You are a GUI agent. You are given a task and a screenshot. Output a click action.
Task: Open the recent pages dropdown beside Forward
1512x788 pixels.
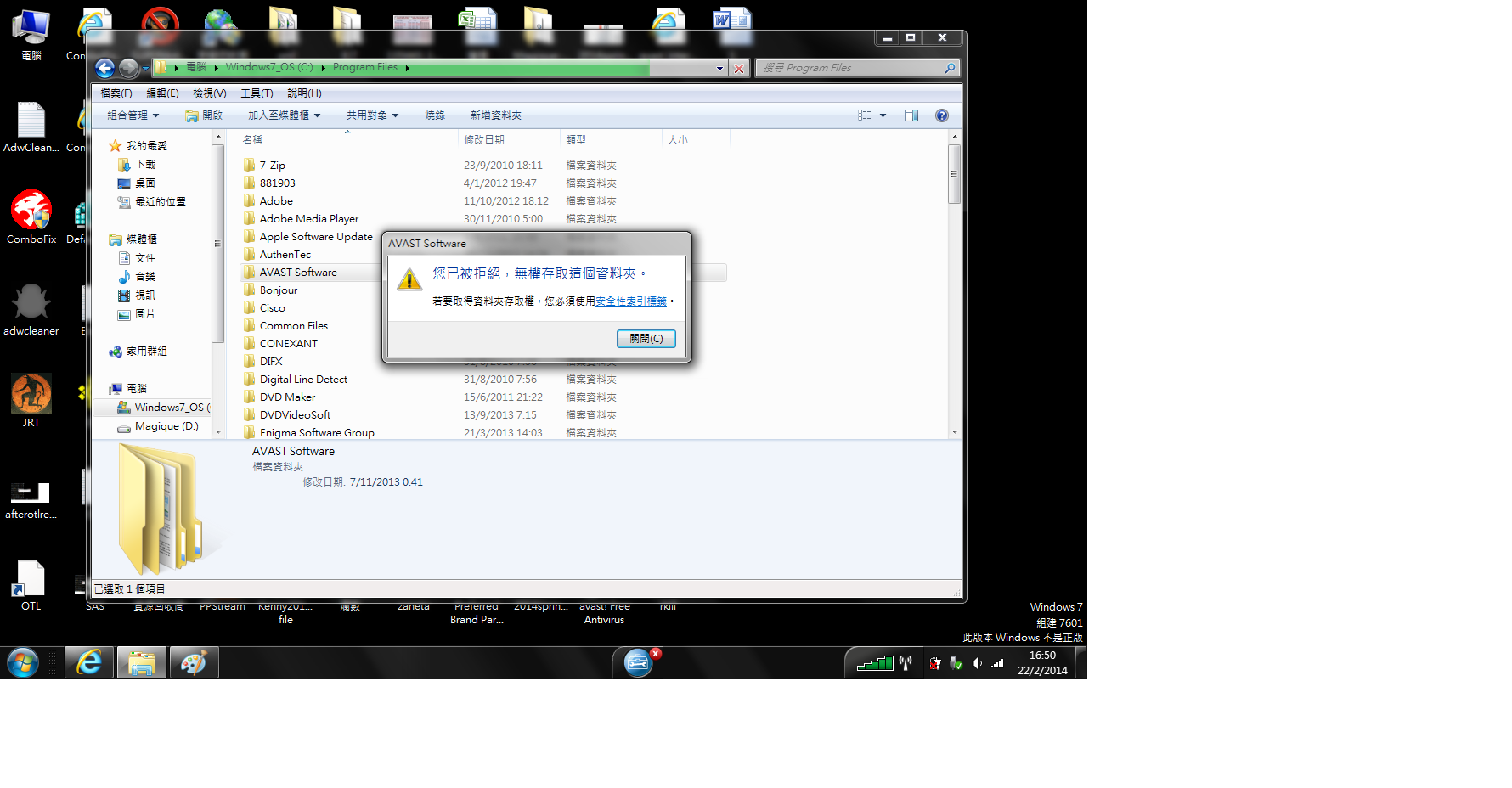(145, 68)
